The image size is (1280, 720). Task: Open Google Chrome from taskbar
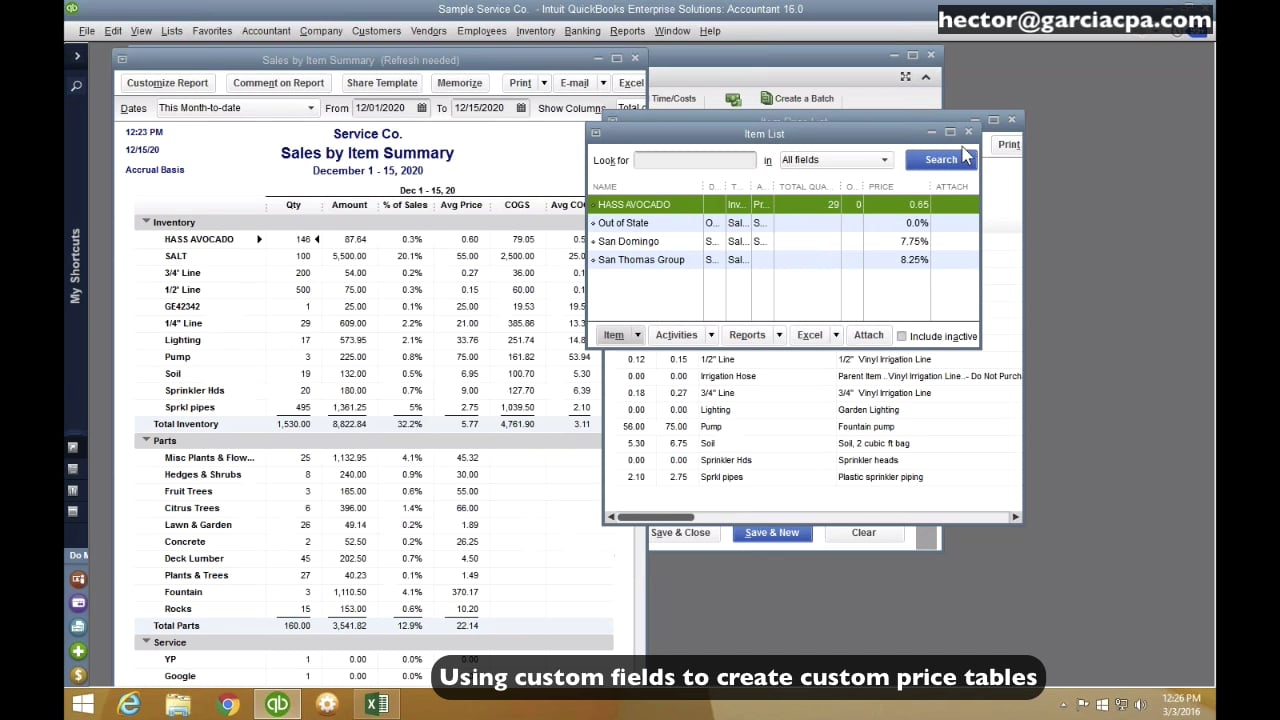pos(228,704)
